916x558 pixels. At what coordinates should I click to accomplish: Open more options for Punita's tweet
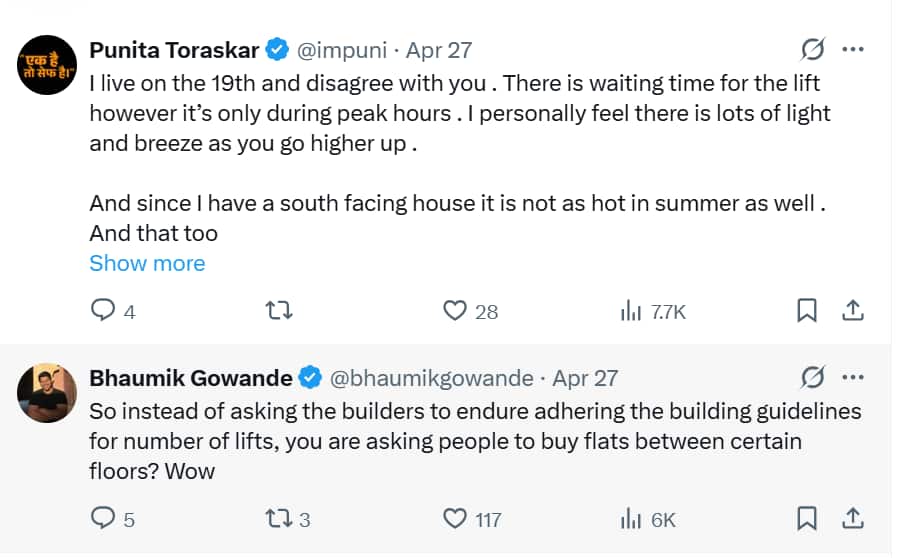(853, 49)
